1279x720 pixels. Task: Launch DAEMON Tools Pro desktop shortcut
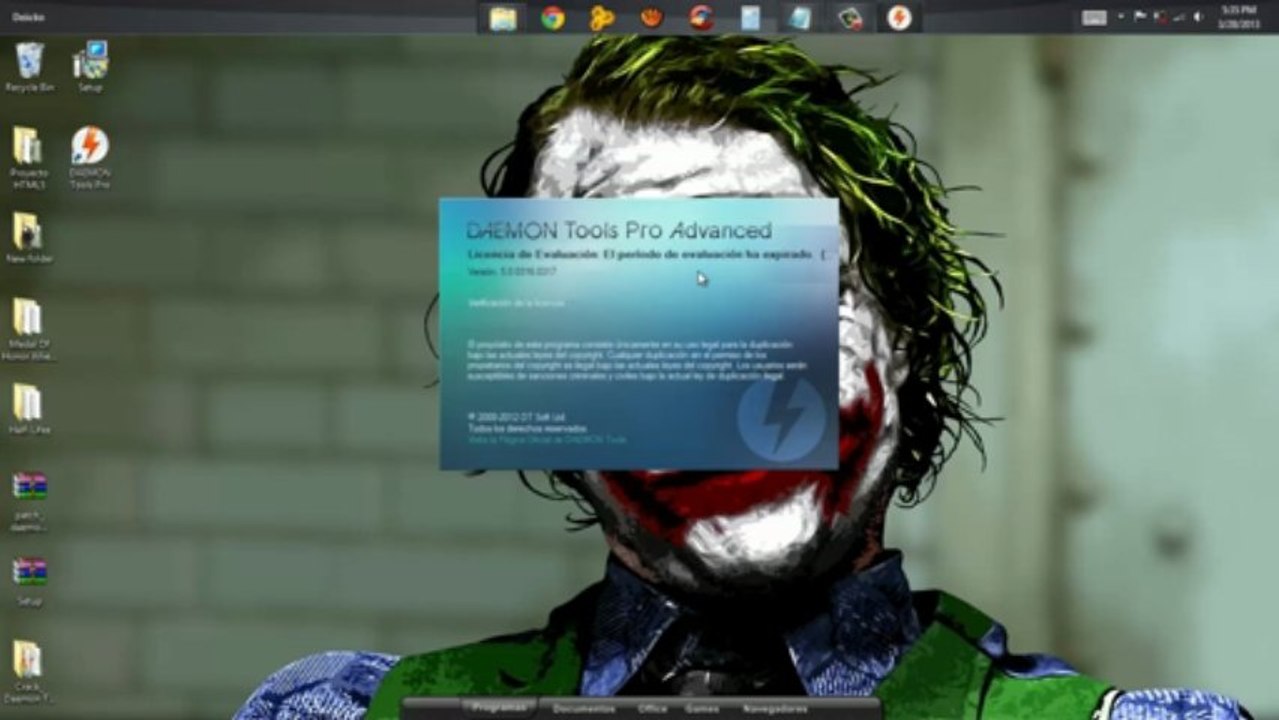click(90, 157)
